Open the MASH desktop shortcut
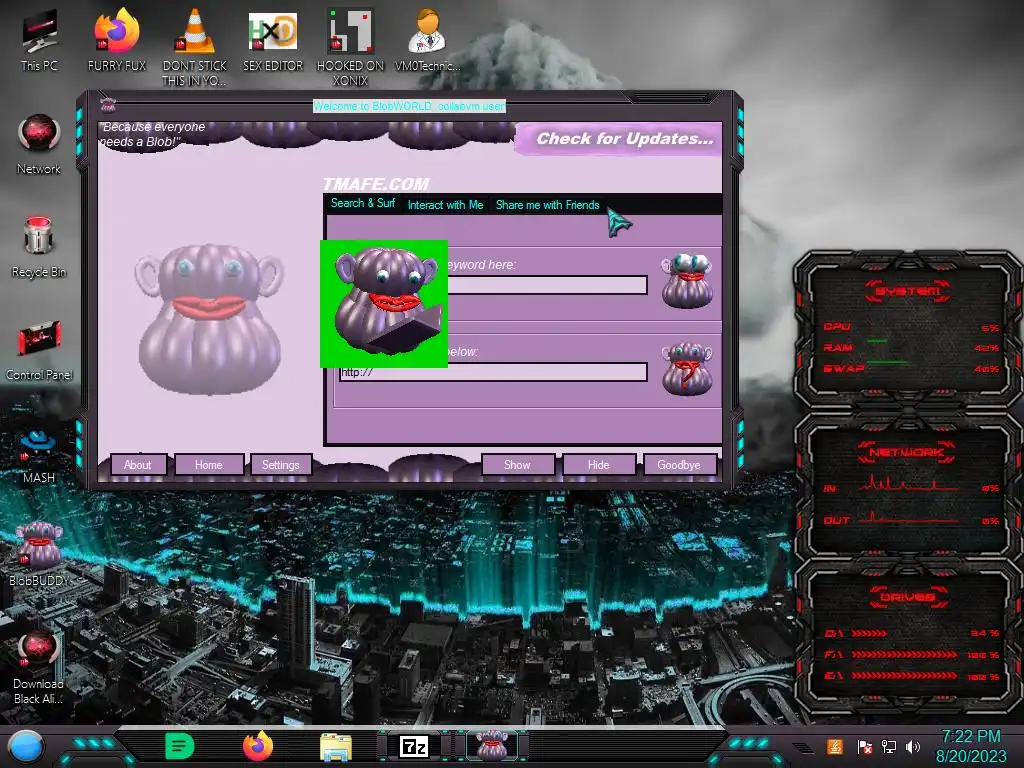 [x=39, y=455]
